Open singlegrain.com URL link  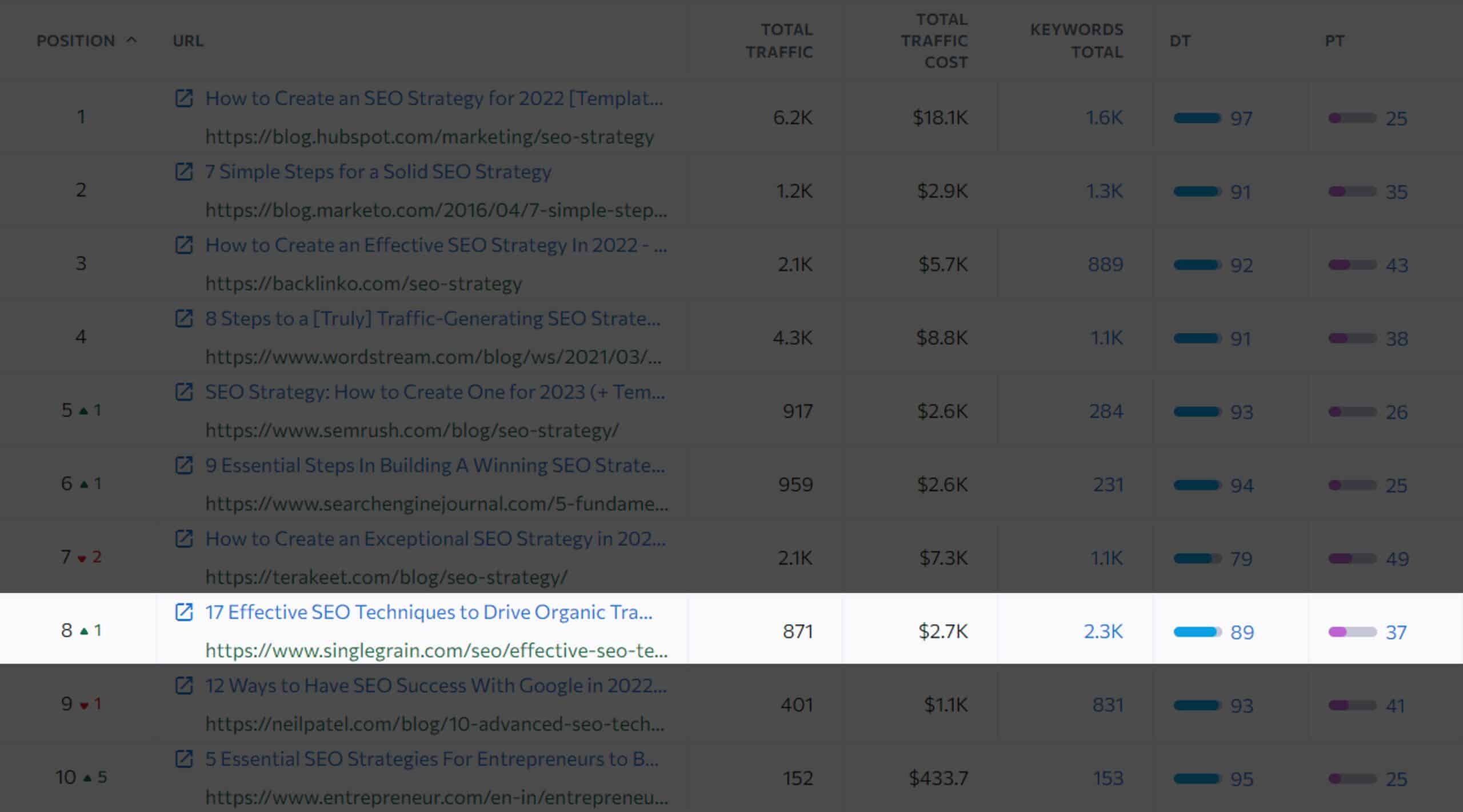[437, 650]
